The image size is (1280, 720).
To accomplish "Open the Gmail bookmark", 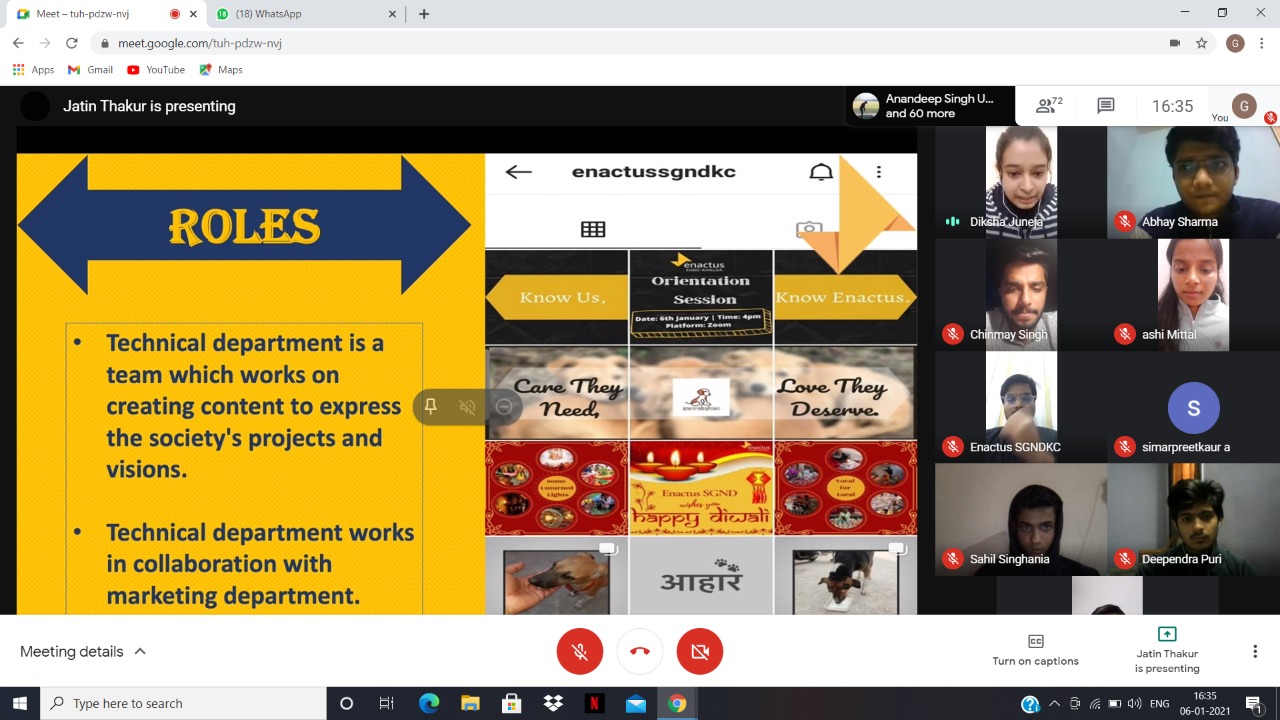I will tap(90, 70).
